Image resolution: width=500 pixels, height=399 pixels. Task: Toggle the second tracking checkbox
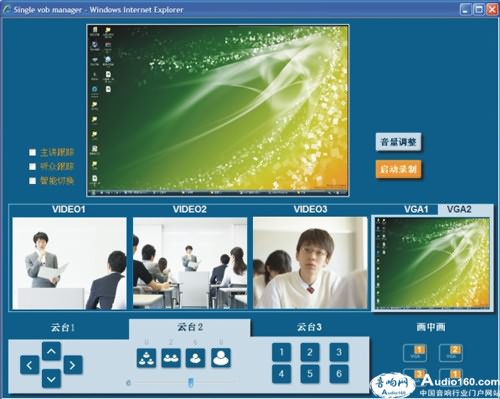pos(32,166)
